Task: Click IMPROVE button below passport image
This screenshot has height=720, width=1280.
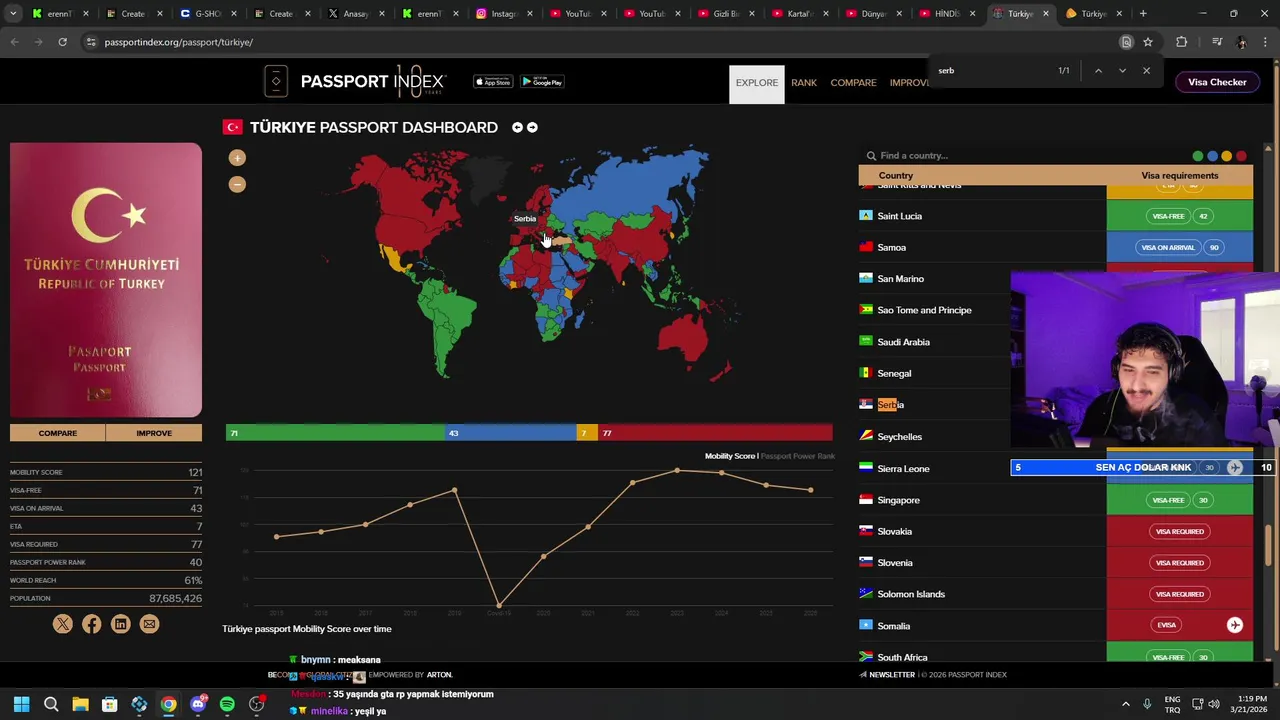Action: coord(154,433)
